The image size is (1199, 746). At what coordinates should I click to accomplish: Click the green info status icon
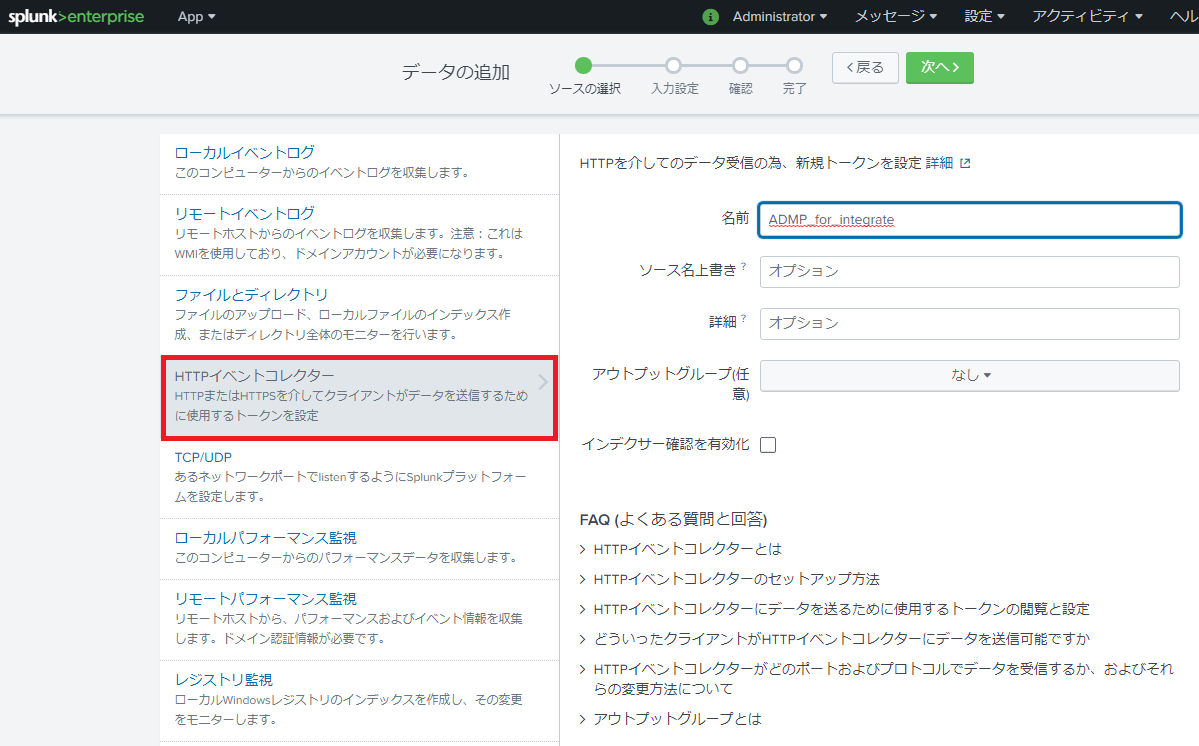coord(711,17)
